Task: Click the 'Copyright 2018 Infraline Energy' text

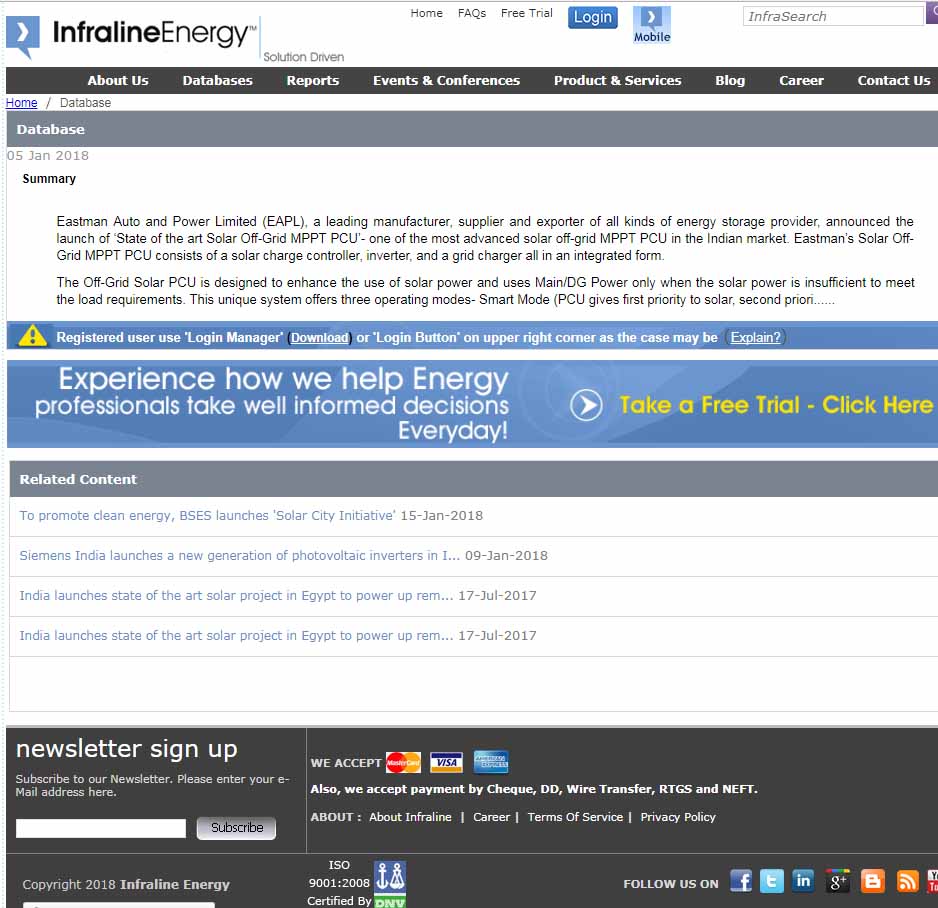Action: [x=126, y=884]
